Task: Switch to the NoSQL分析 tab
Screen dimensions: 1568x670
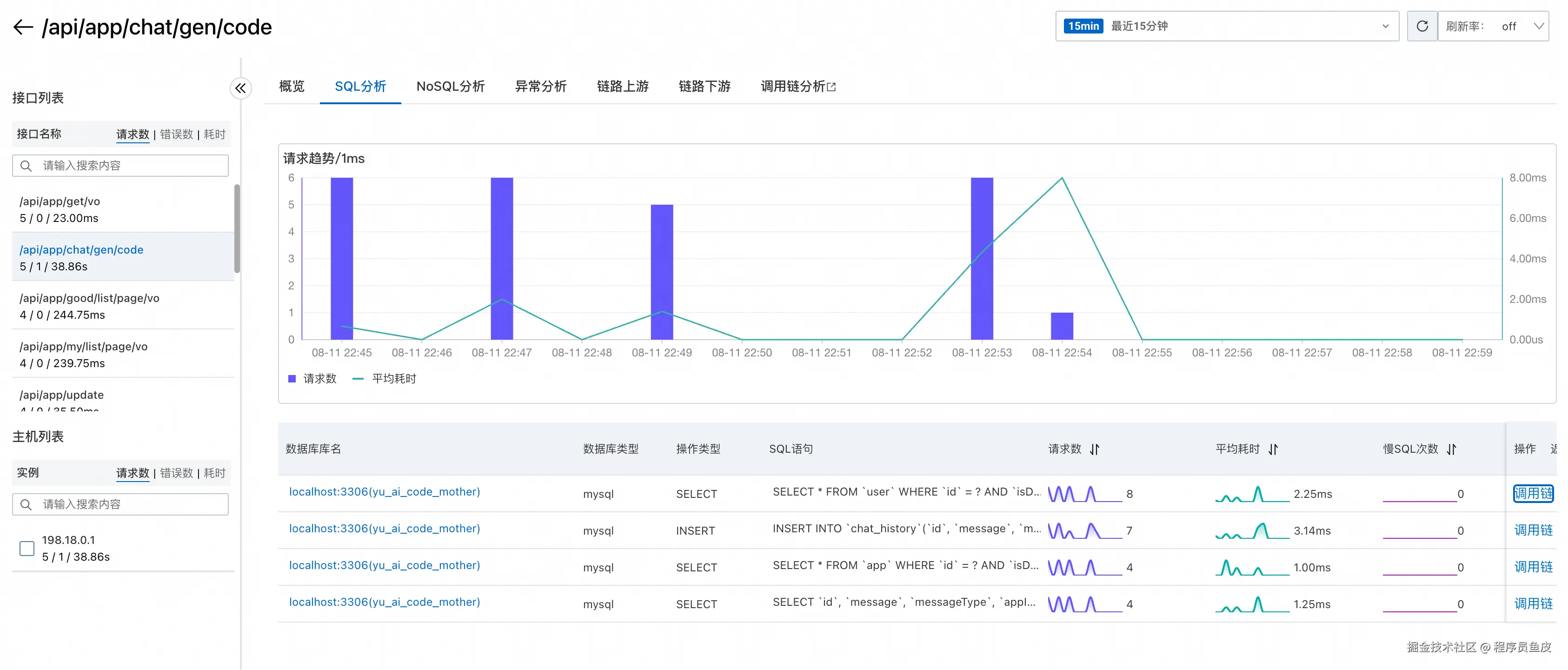Action: coord(450,87)
